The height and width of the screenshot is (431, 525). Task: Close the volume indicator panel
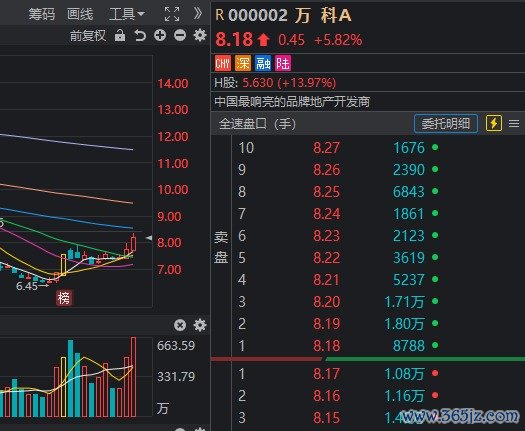click(180, 325)
